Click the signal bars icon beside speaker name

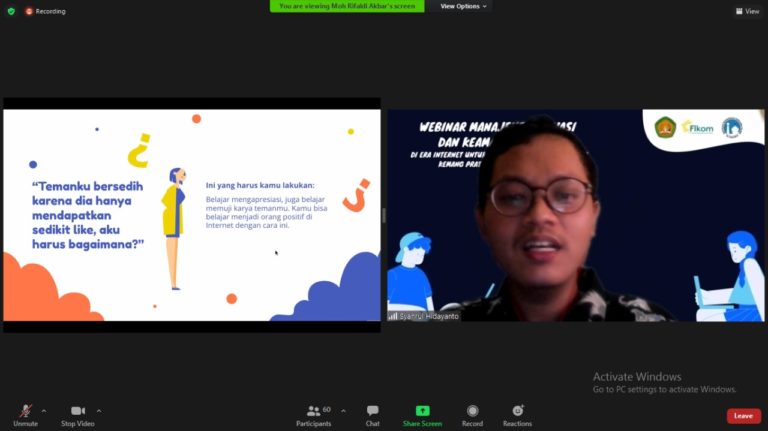pyautogui.click(x=393, y=316)
